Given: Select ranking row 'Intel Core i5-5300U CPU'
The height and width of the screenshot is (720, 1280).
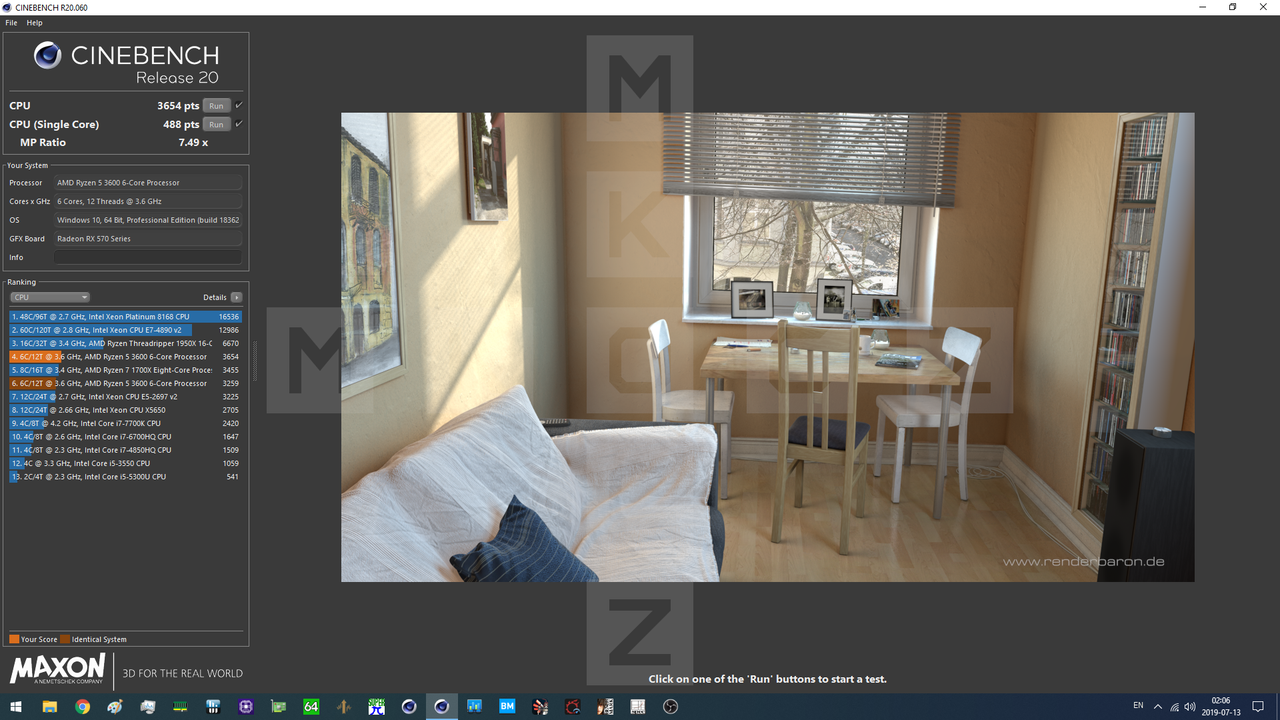Looking at the screenshot, I should (126, 477).
